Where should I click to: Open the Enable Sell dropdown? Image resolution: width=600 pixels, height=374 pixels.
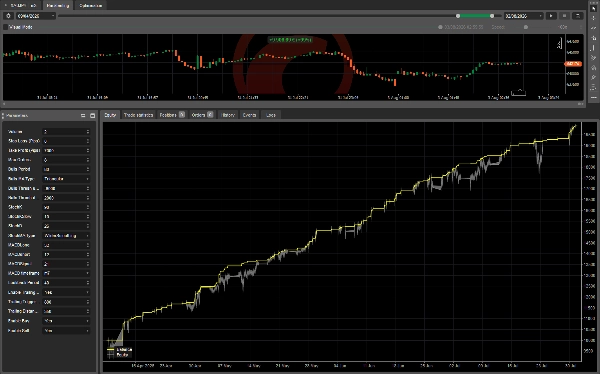coord(66,330)
